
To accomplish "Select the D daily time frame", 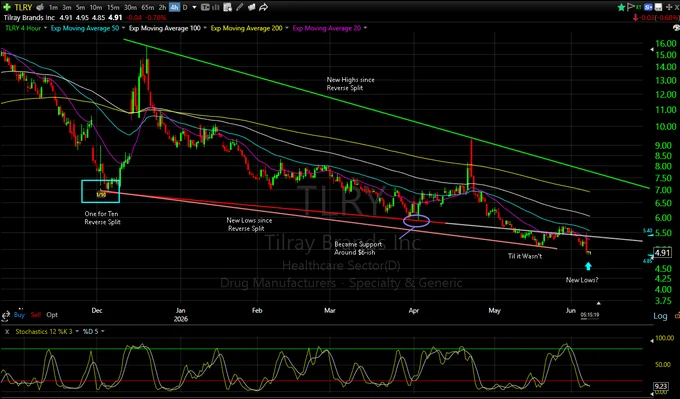I will coord(185,7).
